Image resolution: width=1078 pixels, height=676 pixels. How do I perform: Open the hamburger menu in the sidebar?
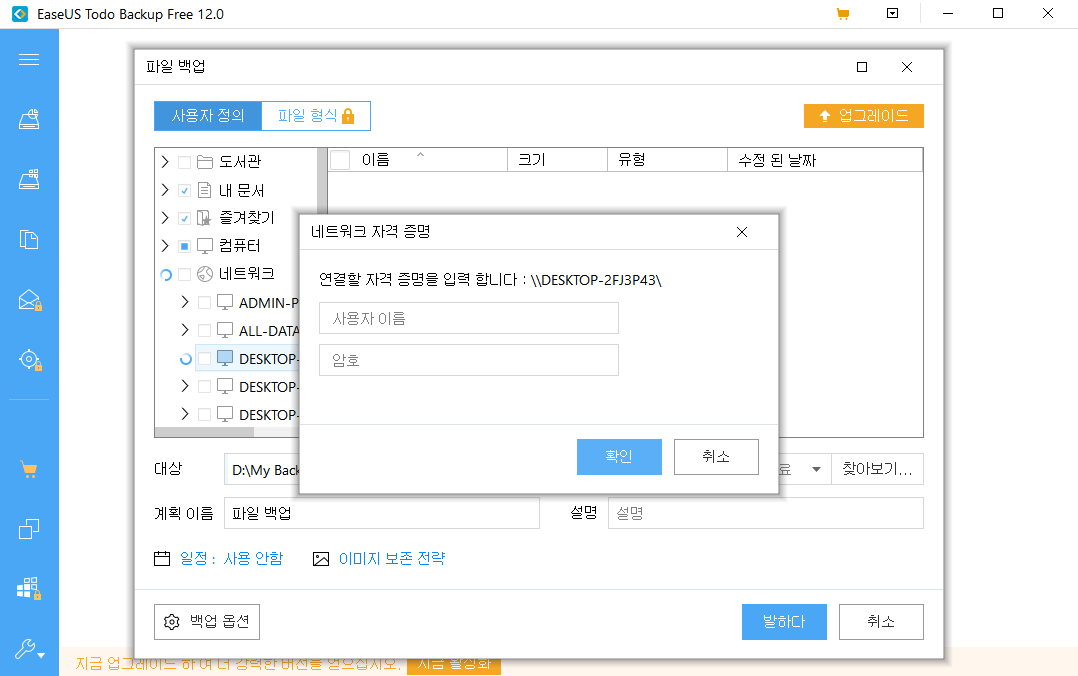[29, 59]
